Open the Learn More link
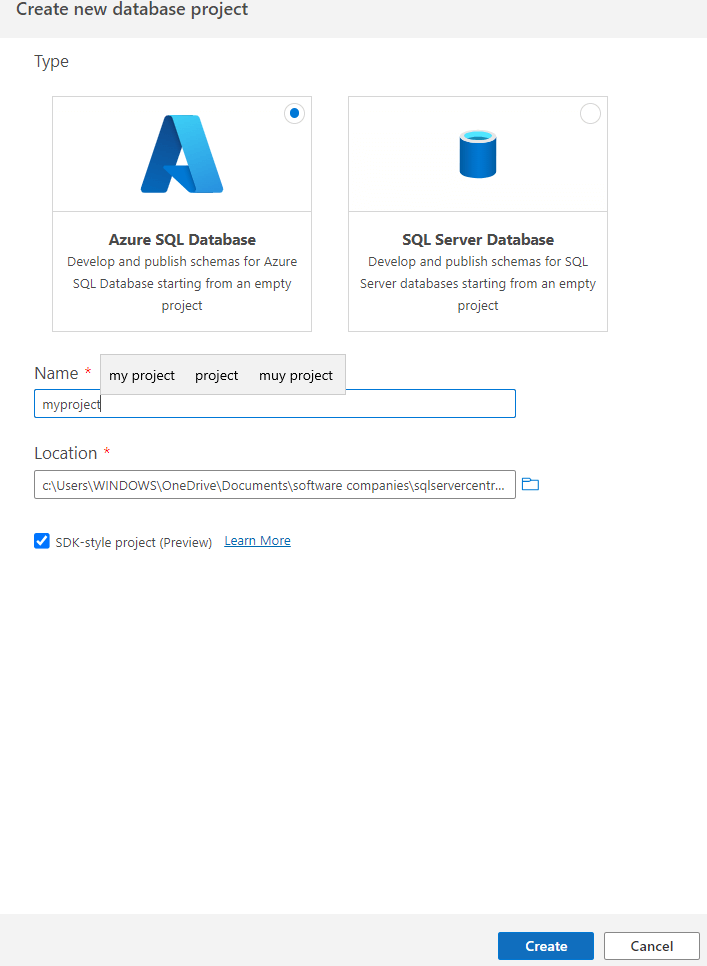 (257, 541)
